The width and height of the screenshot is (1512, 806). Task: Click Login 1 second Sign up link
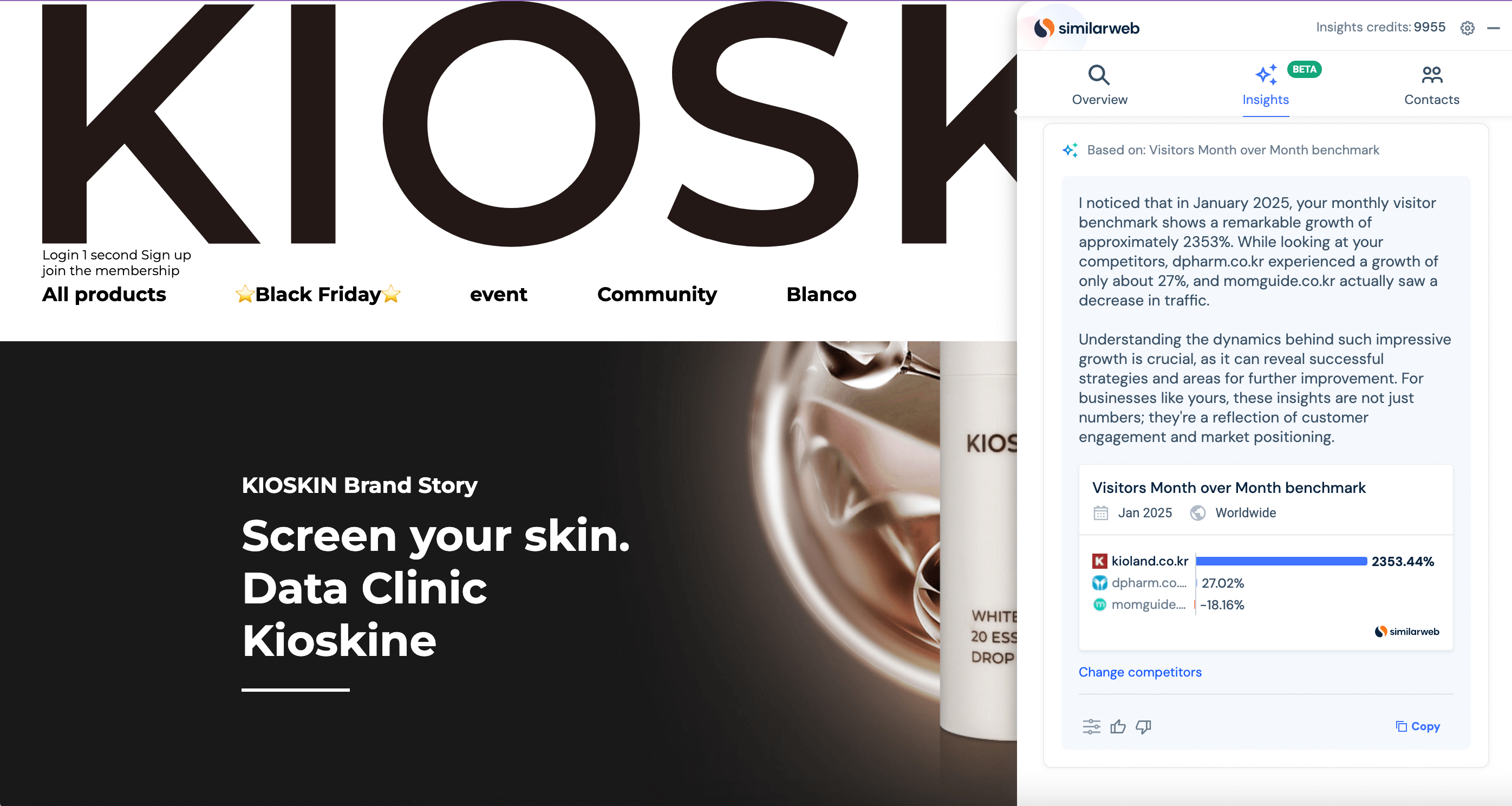tap(116, 255)
